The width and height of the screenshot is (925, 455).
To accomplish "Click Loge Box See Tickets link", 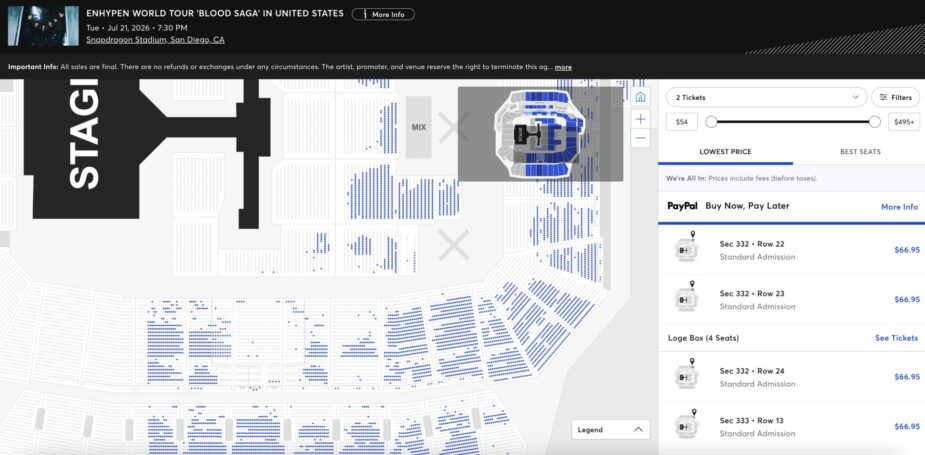I will click(896, 338).
